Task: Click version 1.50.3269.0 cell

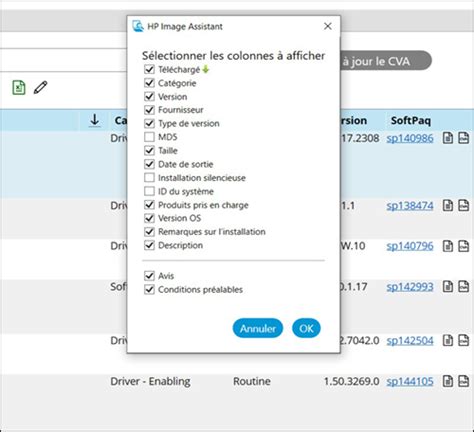Action: tap(351, 381)
